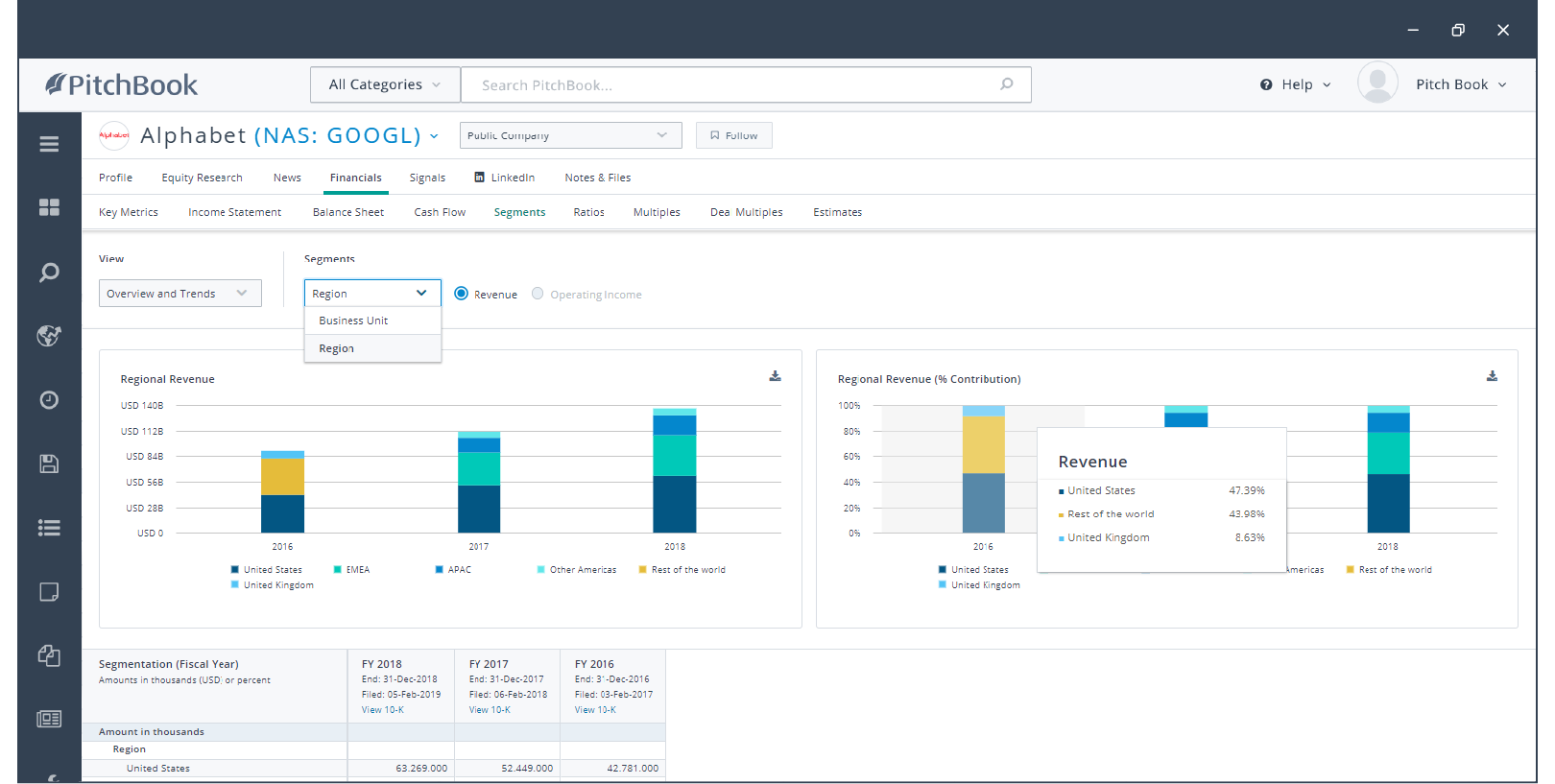Toggle Rest of the world legend in % Contribution chart

(1389, 570)
